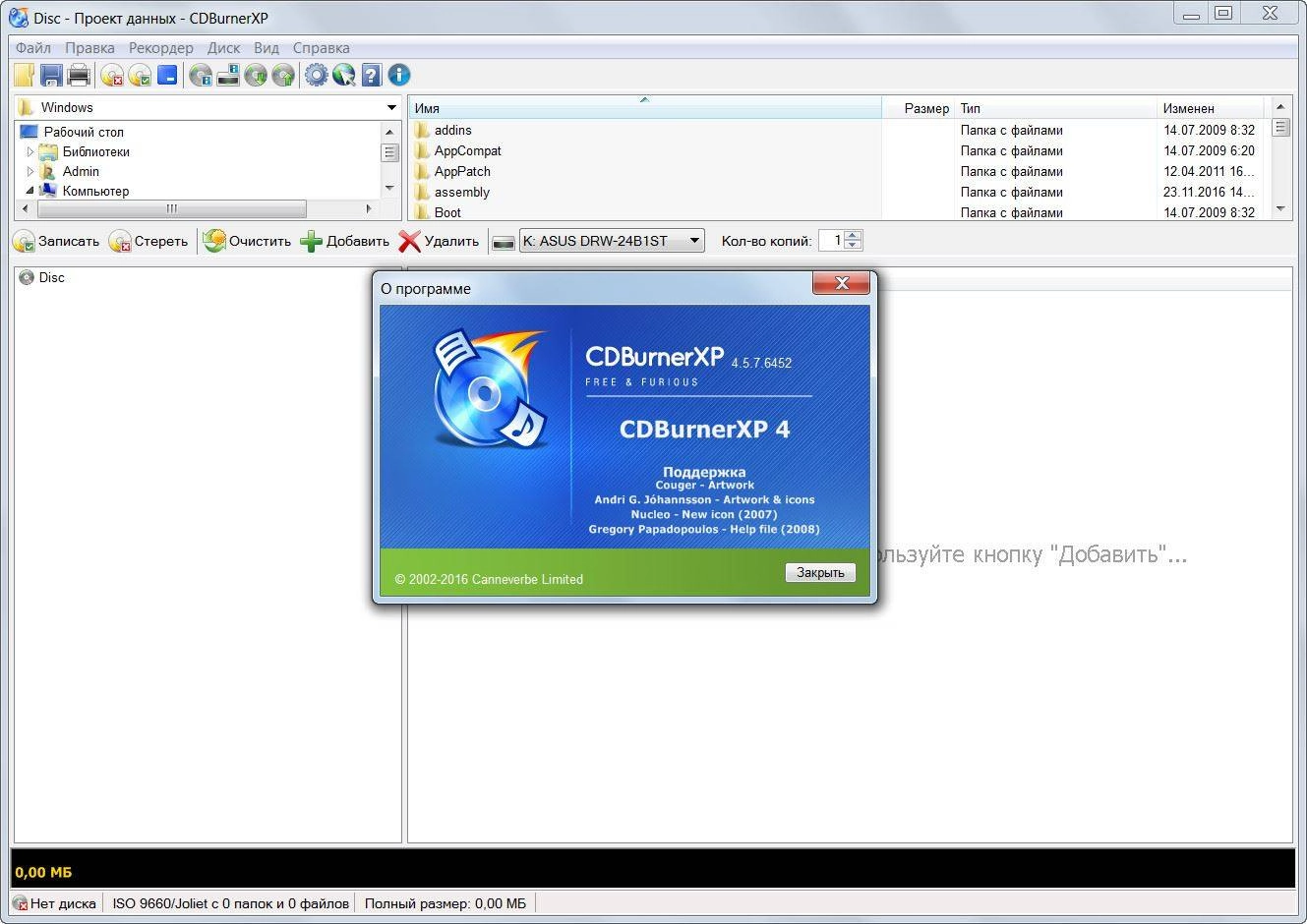
Task: Click the blue info circle toolbar icon
Action: (x=398, y=75)
